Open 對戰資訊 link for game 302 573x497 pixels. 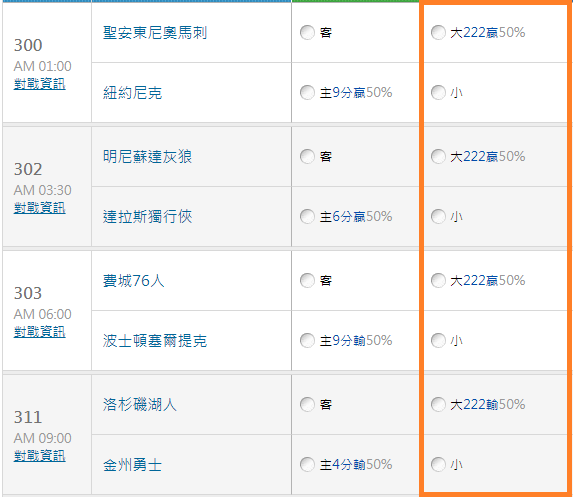coord(39,208)
